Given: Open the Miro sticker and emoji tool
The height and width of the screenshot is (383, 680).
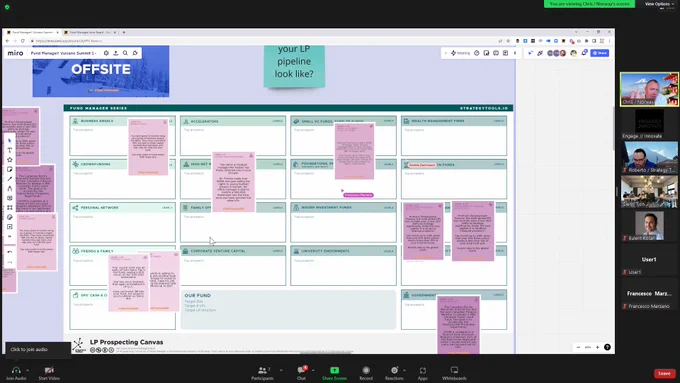Looking at the screenshot, I should [x=10, y=217].
